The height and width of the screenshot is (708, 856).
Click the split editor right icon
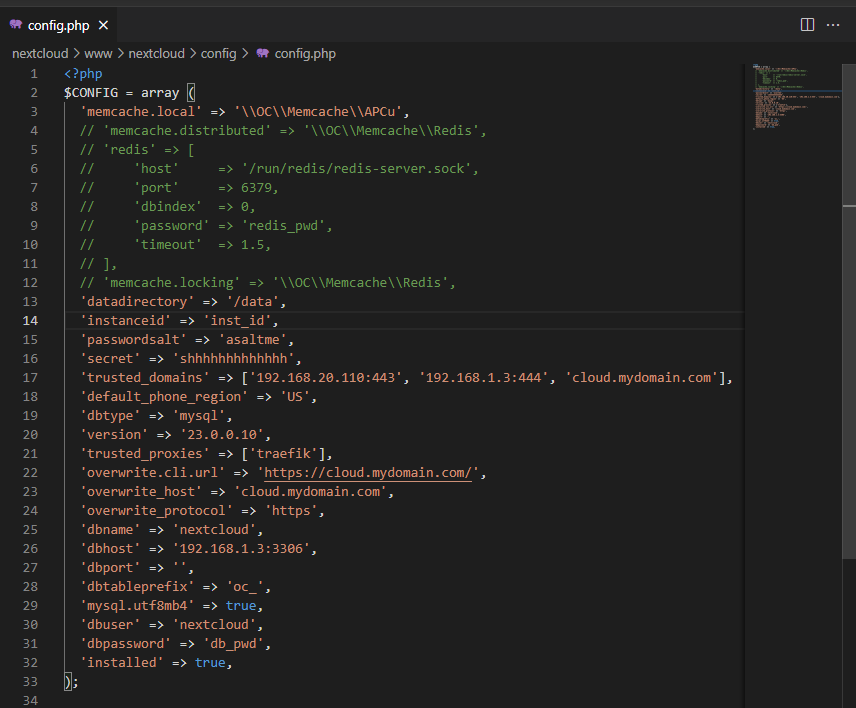[807, 25]
